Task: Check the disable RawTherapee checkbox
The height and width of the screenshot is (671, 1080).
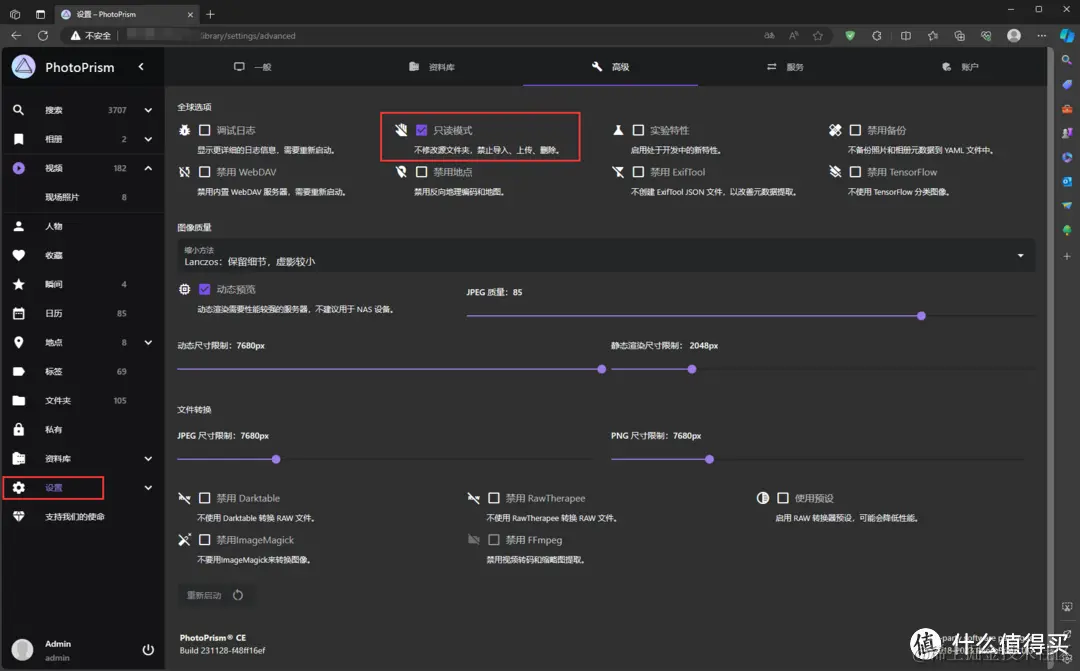Action: [494, 498]
